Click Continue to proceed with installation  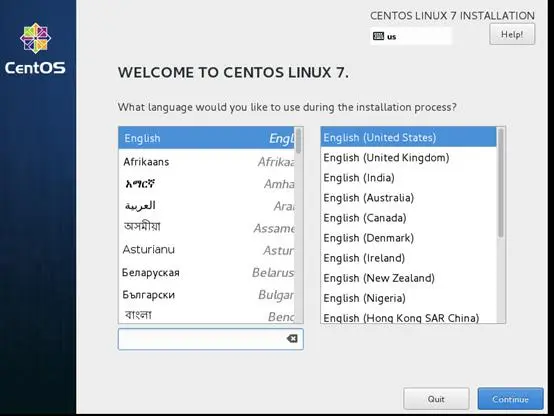(511, 399)
